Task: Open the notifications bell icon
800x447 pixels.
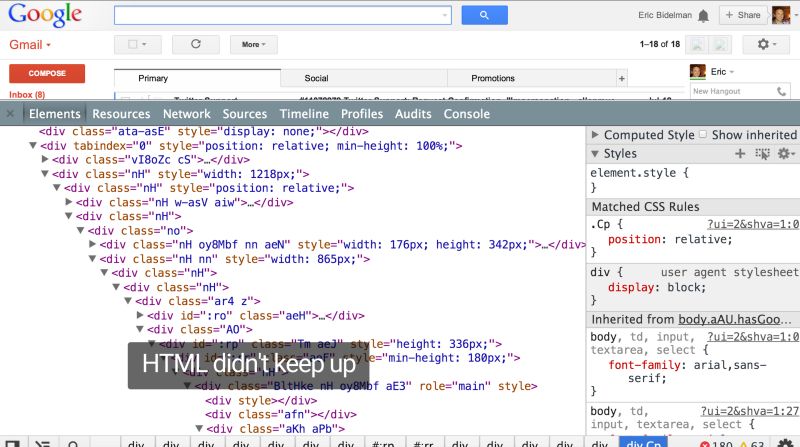Action: point(704,16)
